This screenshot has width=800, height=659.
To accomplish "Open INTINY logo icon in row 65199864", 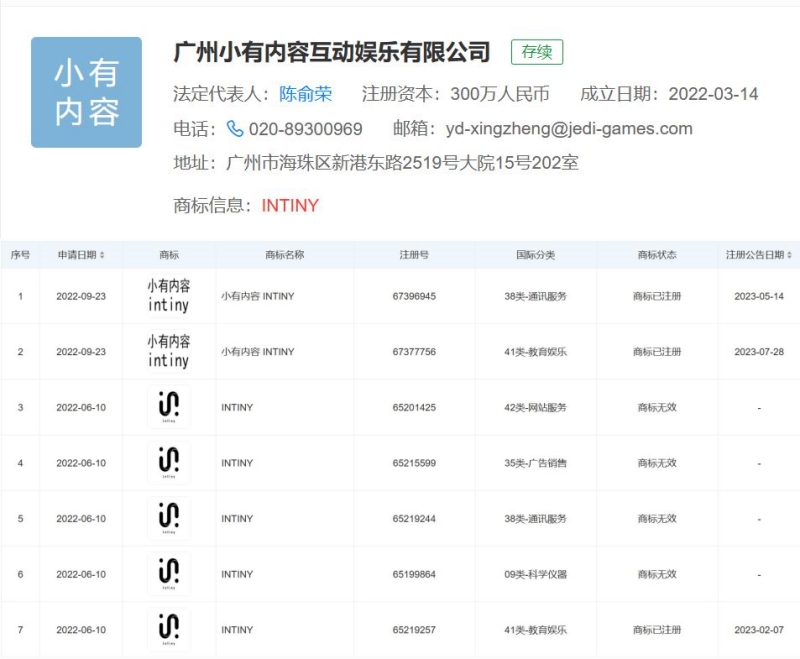I will tap(169, 574).
